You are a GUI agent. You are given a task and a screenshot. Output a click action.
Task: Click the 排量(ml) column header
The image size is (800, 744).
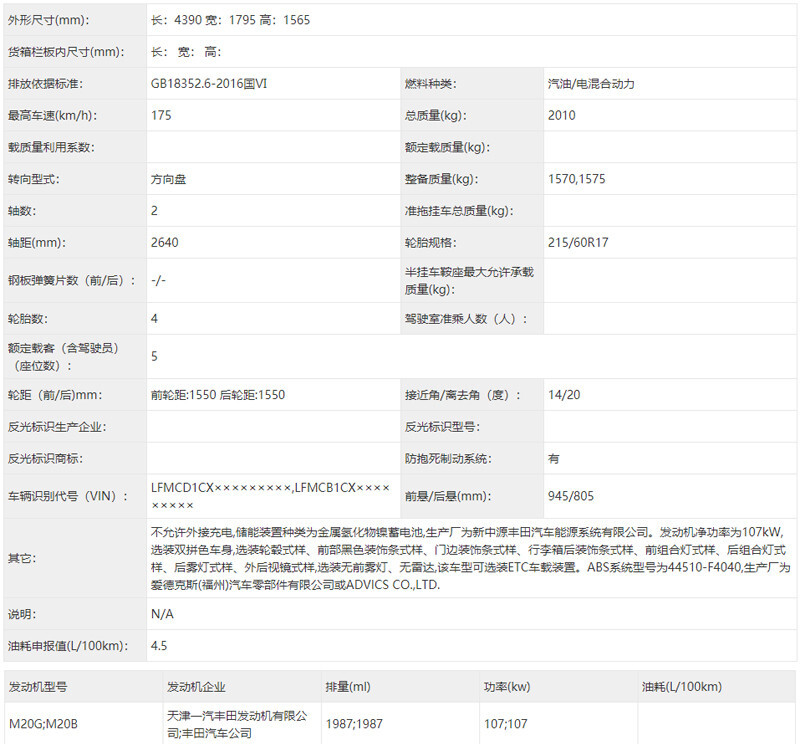[348, 687]
